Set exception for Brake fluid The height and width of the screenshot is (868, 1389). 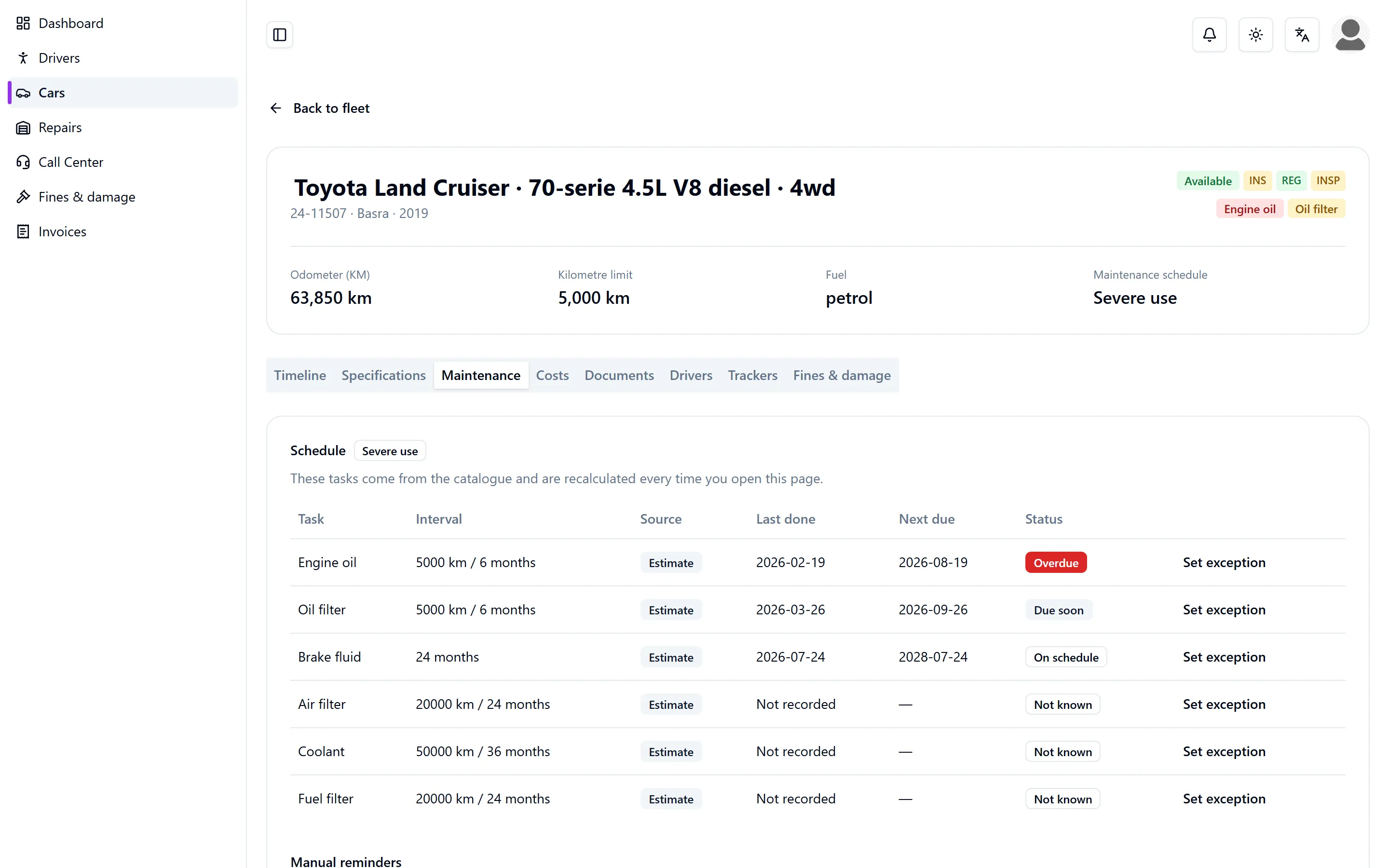tap(1224, 657)
